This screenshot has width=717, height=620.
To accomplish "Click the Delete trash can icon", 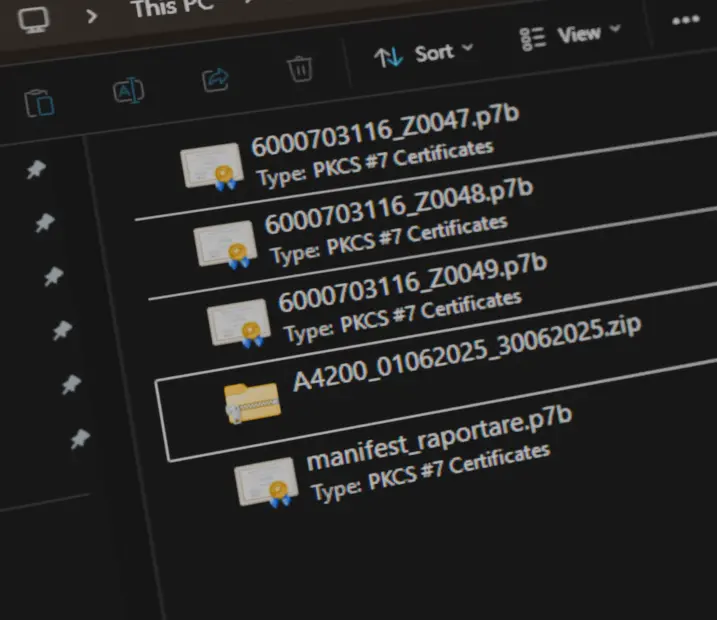I will tap(300, 69).
